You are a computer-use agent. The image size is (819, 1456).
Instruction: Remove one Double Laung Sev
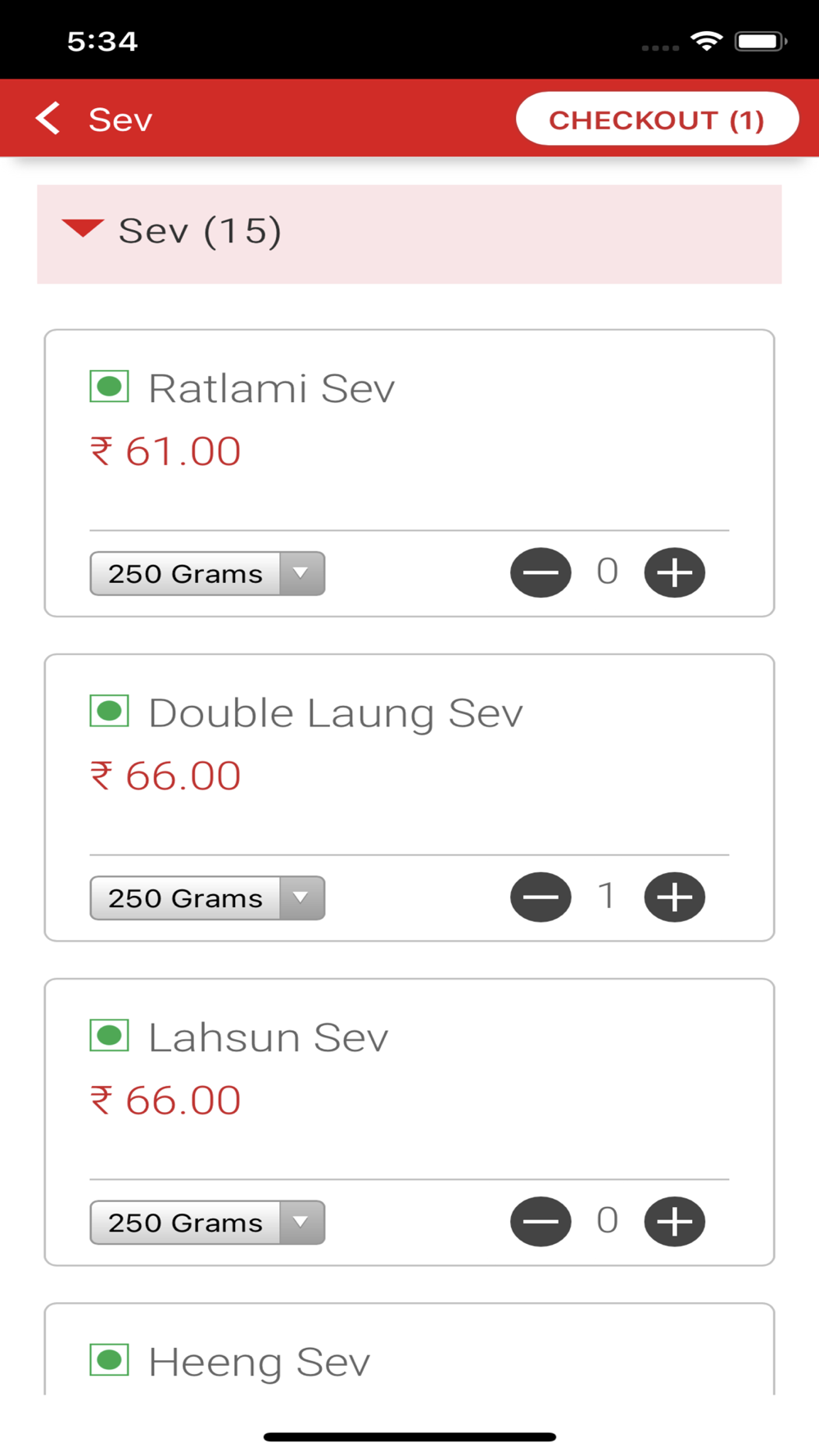click(541, 897)
